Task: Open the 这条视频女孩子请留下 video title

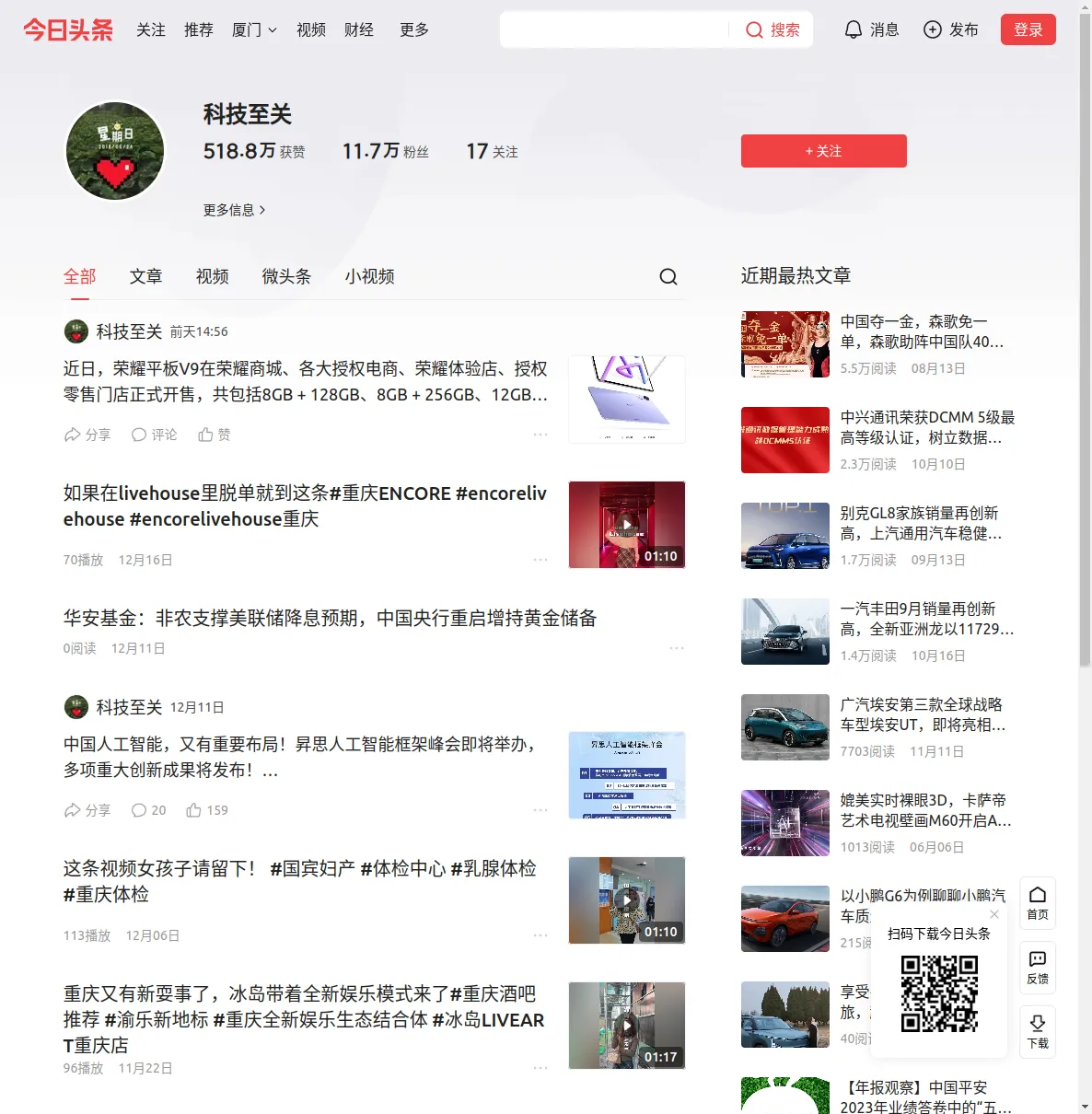Action: pyautogui.click(x=300, y=881)
